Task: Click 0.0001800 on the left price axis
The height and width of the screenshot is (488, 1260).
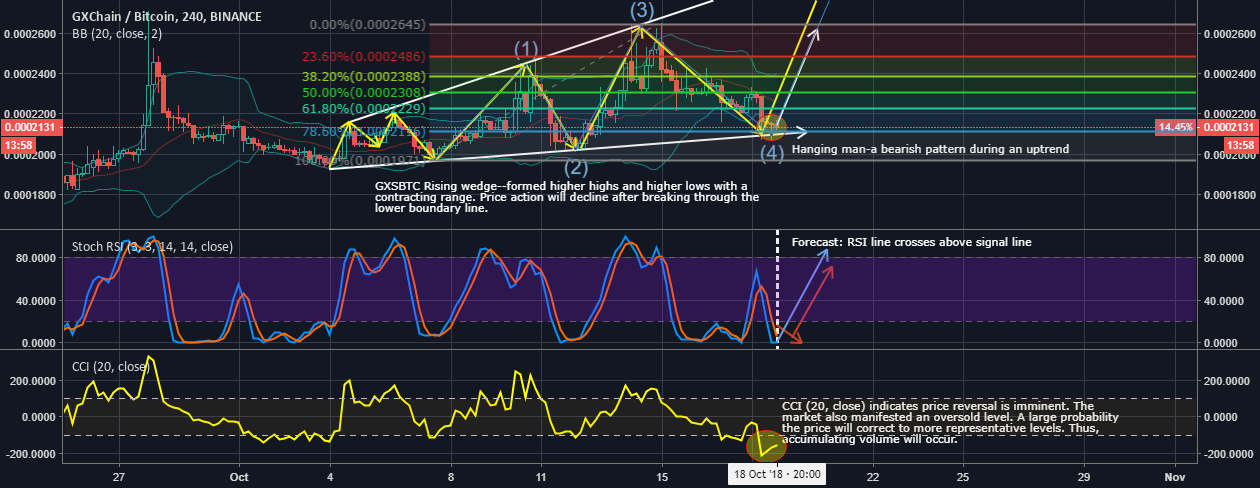Action: point(29,195)
